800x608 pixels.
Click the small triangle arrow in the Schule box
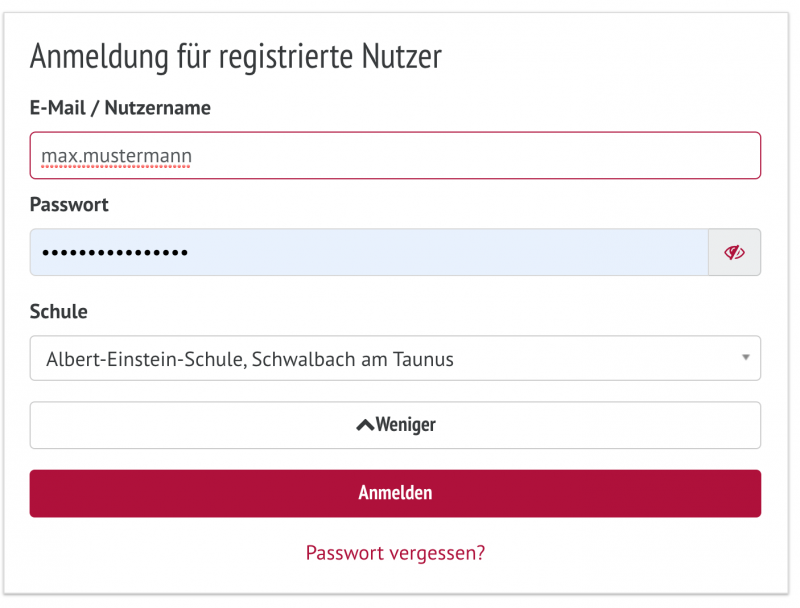pyautogui.click(x=746, y=358)
